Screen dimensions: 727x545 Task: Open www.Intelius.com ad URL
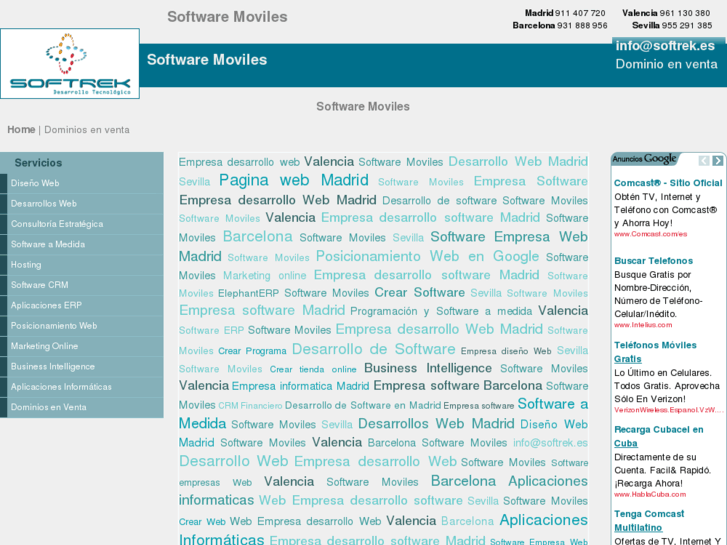coord(643,325)
